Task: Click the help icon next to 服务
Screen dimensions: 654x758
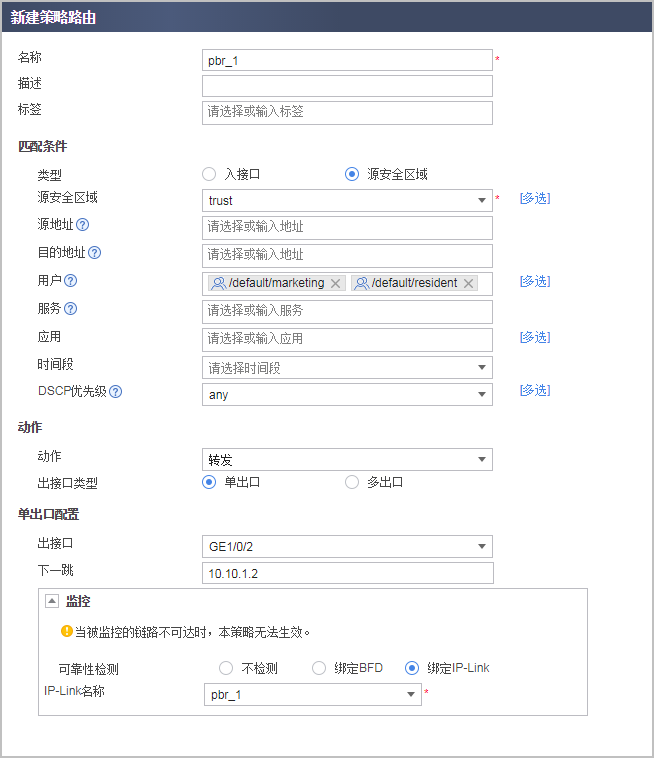Action: point(71,309)
